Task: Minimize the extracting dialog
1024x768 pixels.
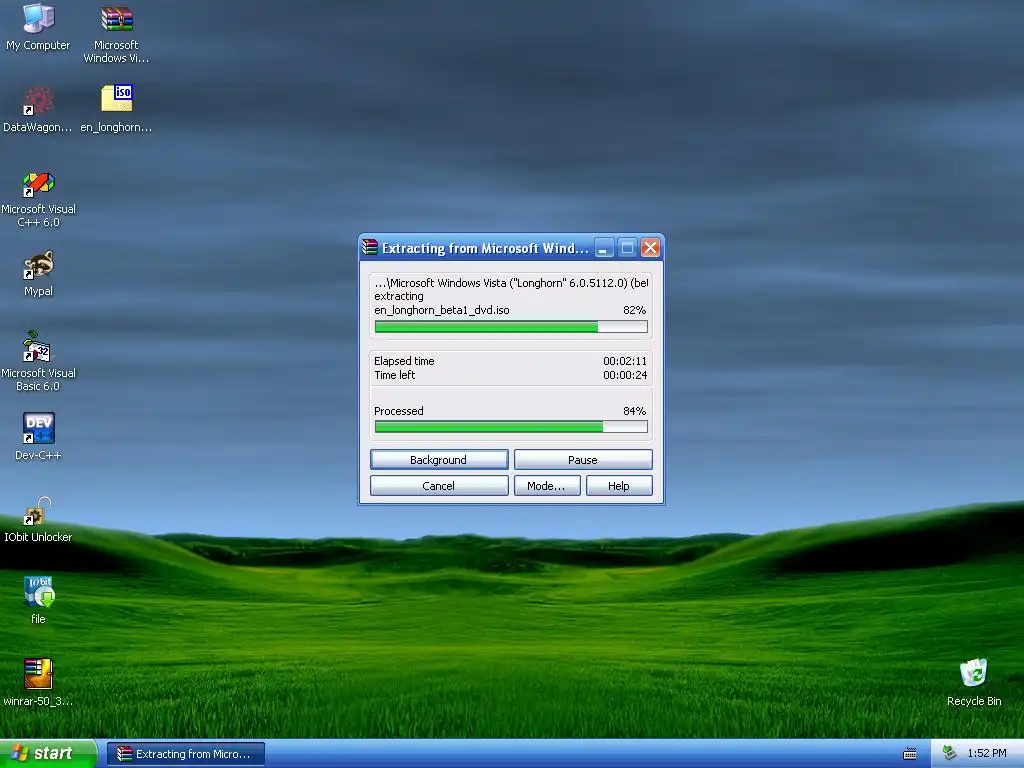Action: pos(604,248)
